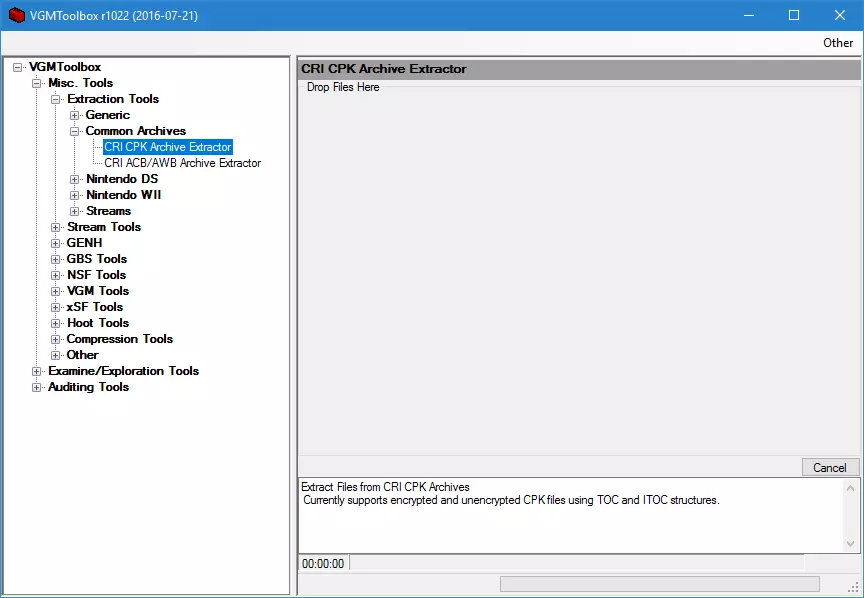Select the Nintendo WII label
The height and width of the screenshot is (598, 864).
coord(123,195)
